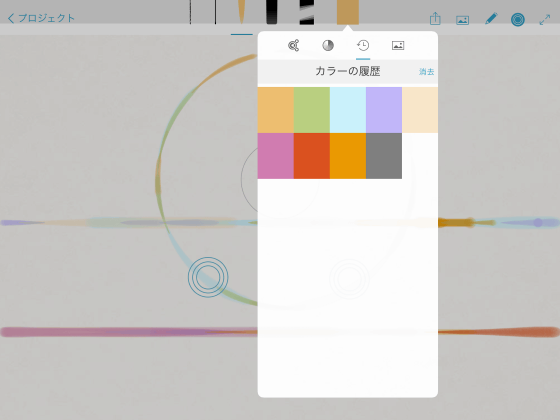The width and height of the screenshot is (560, 420).
Task: Select the gray history swatch
Action: (x=384, y=156)
